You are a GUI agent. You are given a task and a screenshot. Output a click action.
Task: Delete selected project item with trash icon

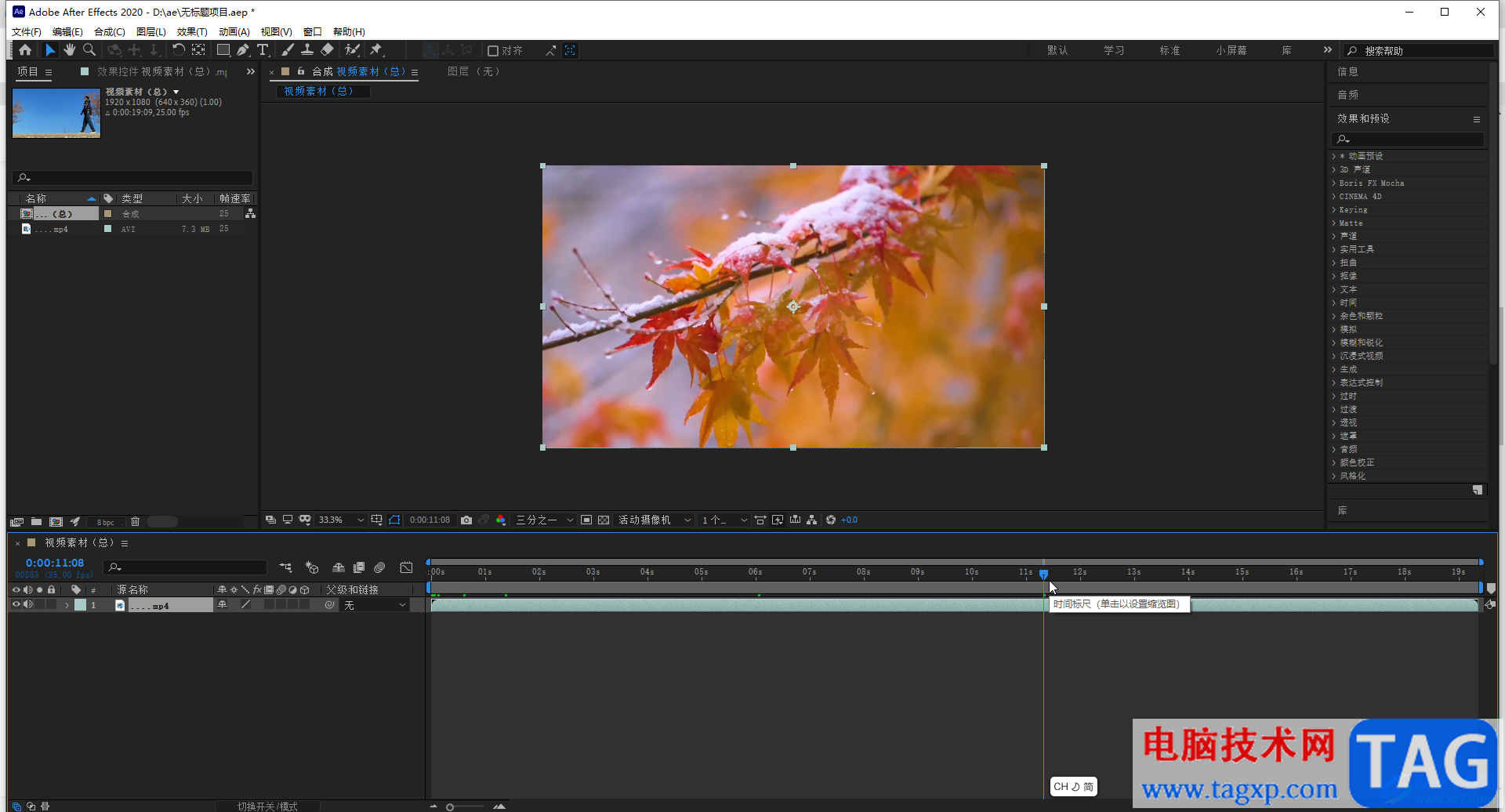click(x=135, y=521)
